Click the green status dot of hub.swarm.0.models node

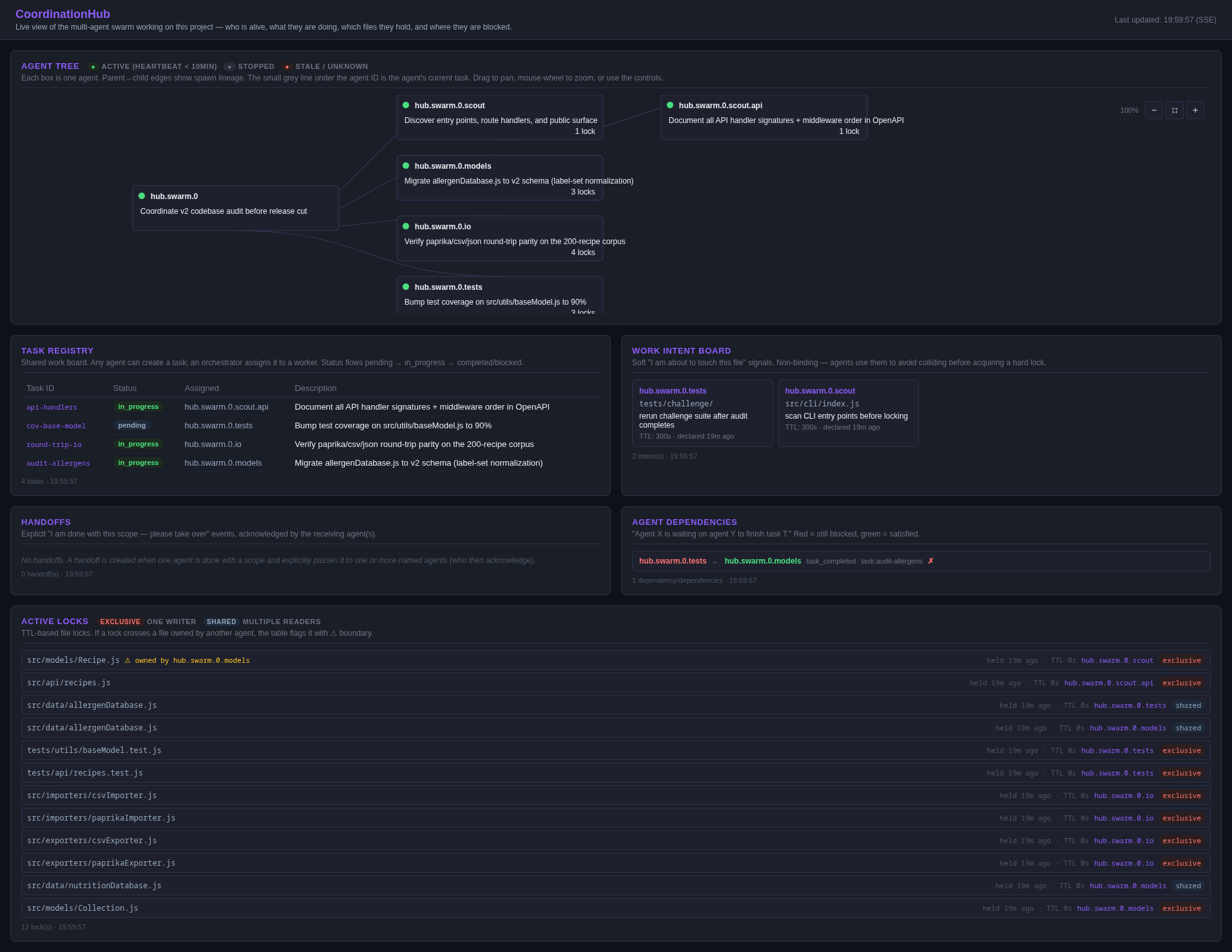click(406, 166)
